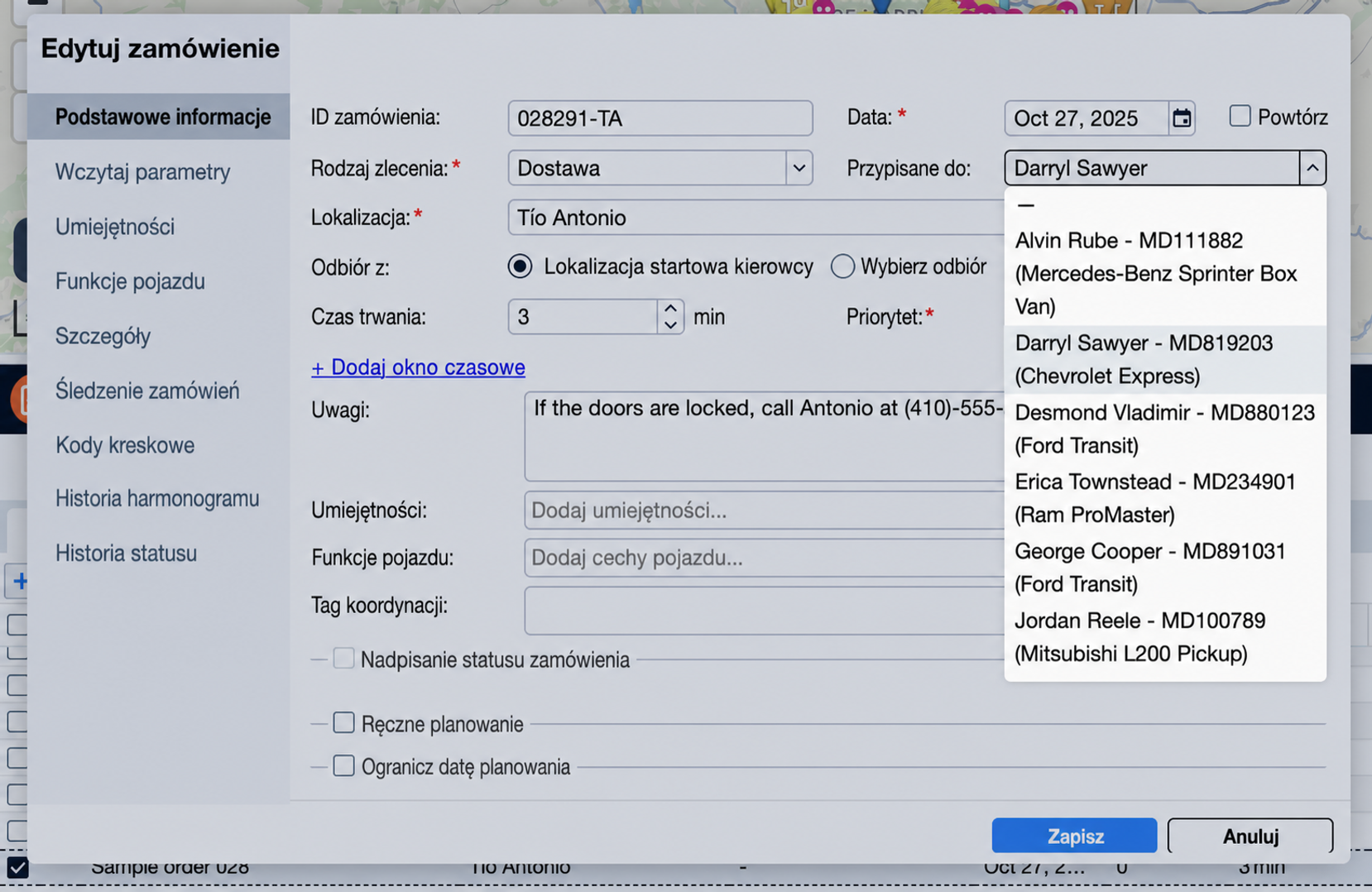Check the Ręczne planowanie box
This screenshot has width=1372, height=892.
click(343, 723)
